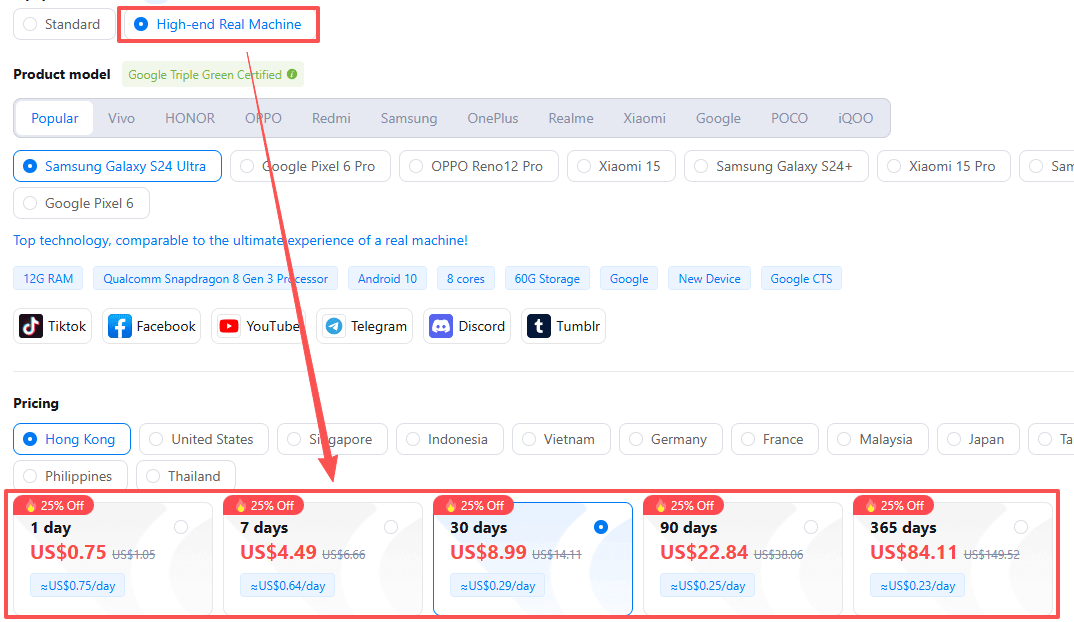This screenshot has width=1074, height=622.
Task: Select the 90 days plan radio button
Action: tap(810, 527)
